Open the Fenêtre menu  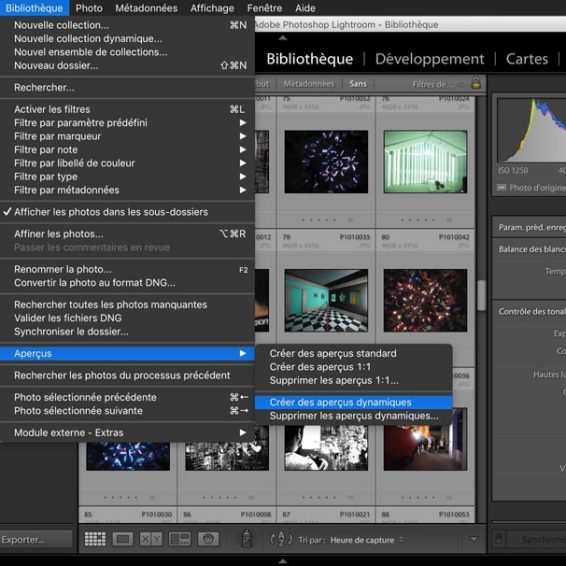[265, 8]
